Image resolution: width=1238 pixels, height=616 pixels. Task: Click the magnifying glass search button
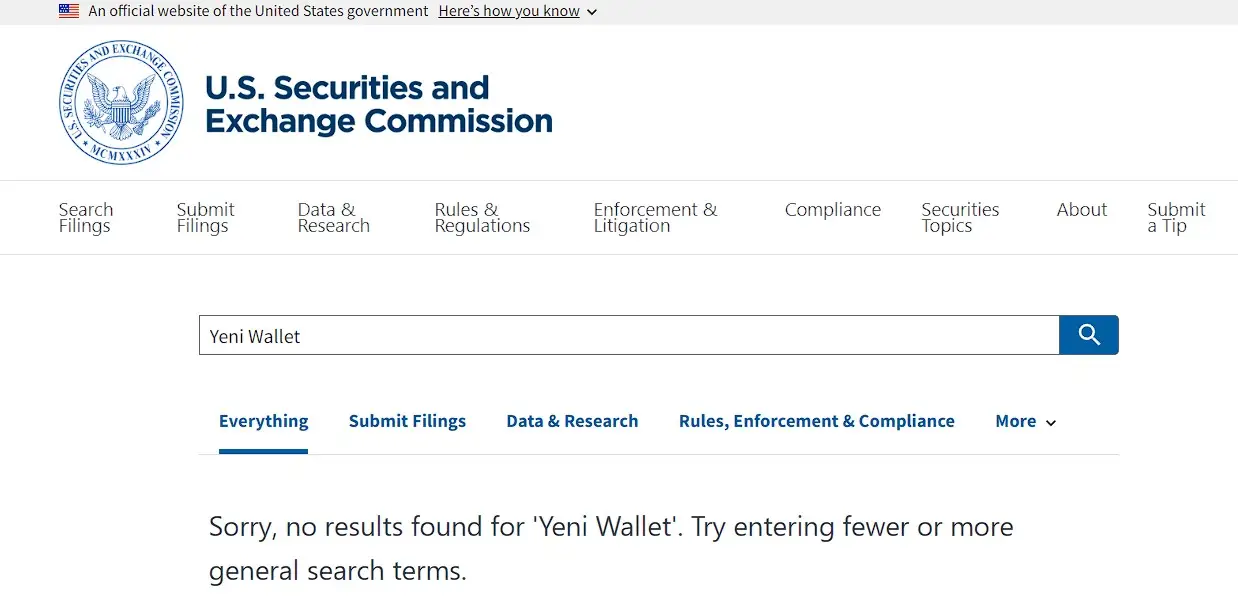(1089, 335)
